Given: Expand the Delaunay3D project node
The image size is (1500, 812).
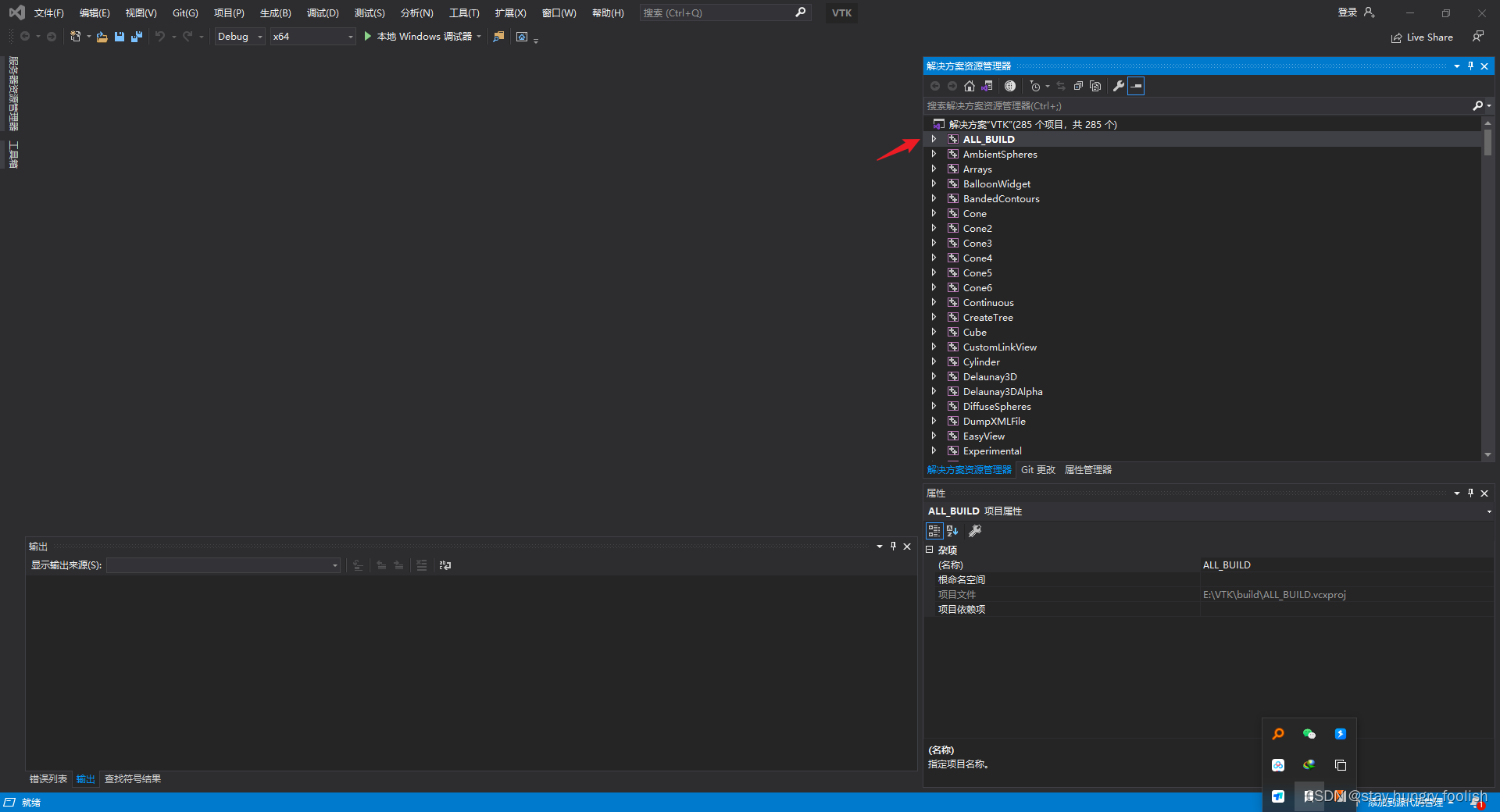Looking at the screenshot, I should coord(934,376).
